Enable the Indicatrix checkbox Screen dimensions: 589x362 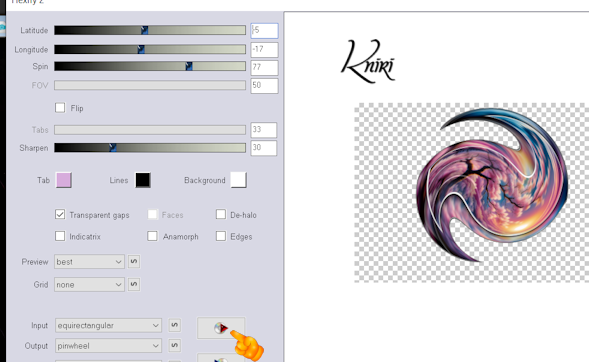click(x=60, y=236)
